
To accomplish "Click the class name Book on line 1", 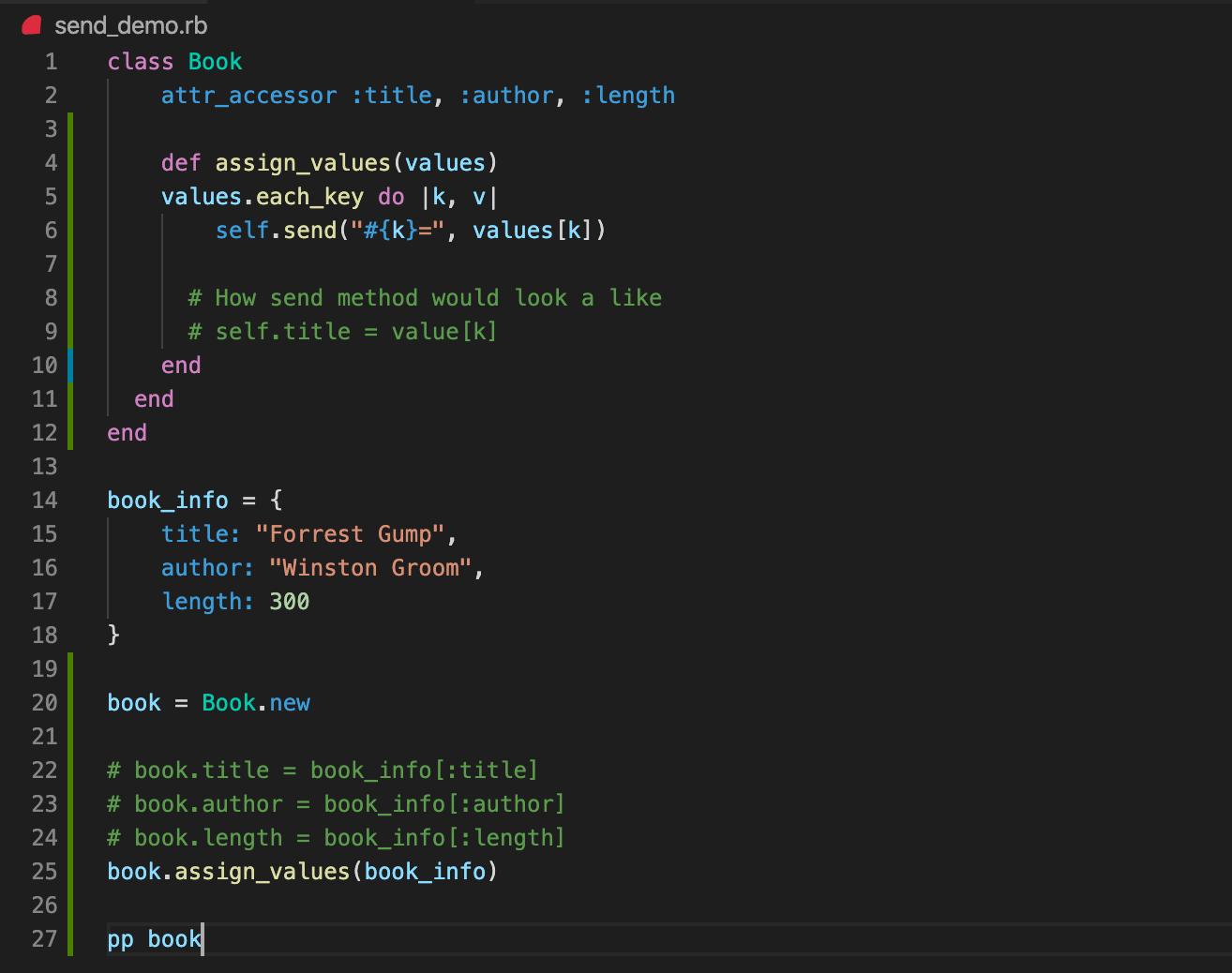I will 215,62.
